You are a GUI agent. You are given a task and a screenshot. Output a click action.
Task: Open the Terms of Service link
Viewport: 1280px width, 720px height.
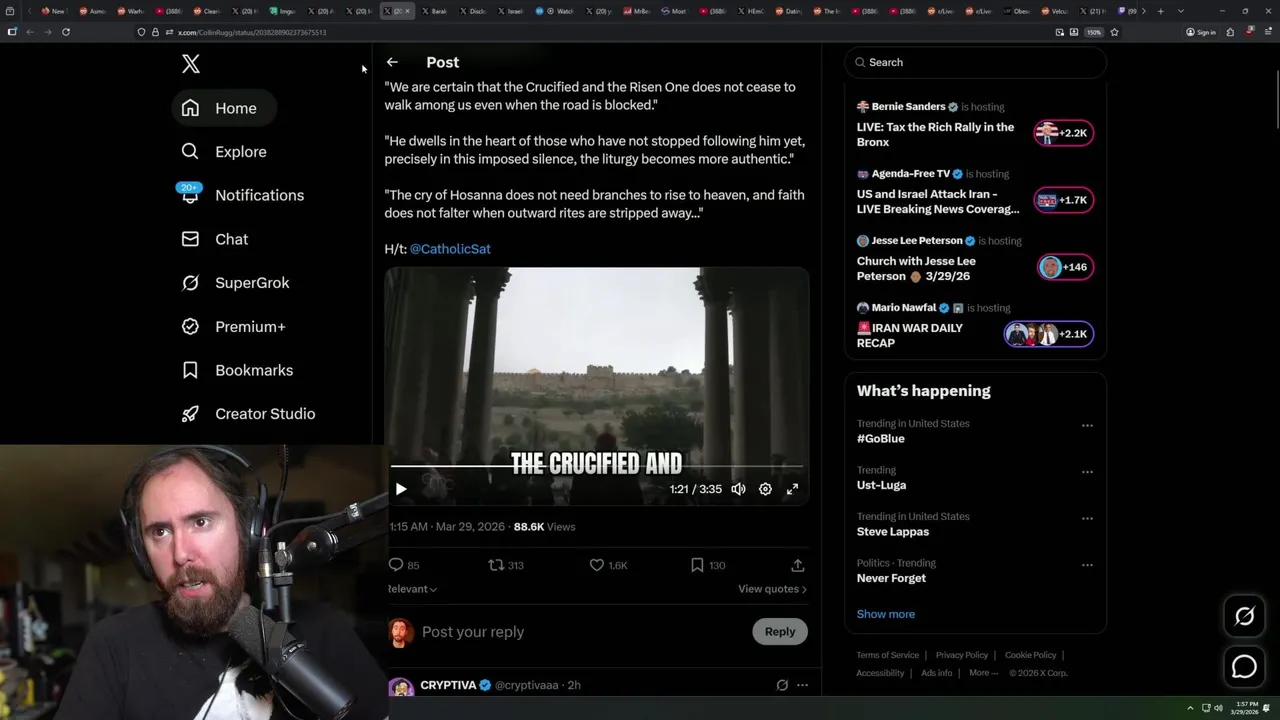tap(888, 655)
